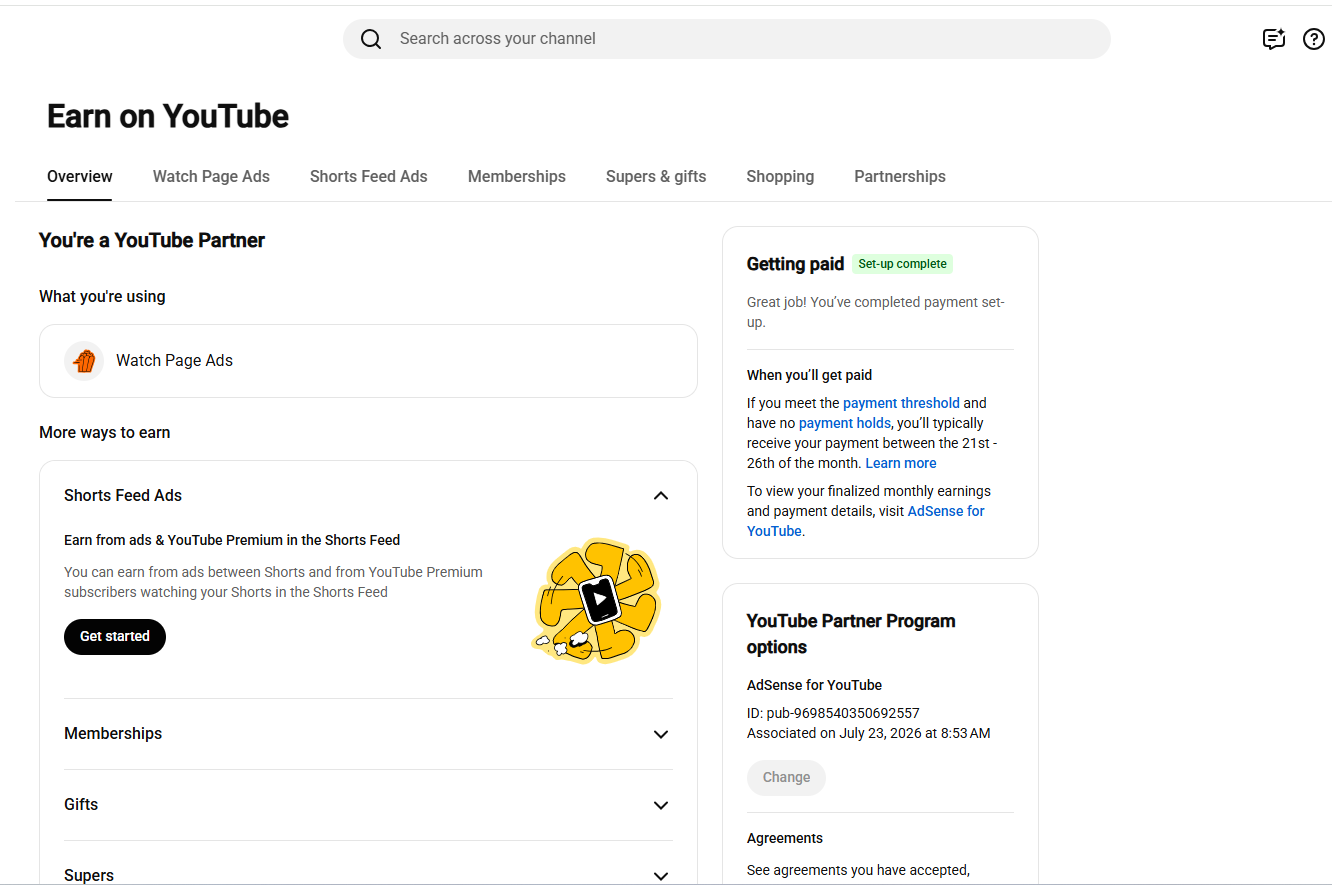Viewport: 1332px width, 885px height.
Task: Open the send feedback icon
Action: coord(1273,39)
